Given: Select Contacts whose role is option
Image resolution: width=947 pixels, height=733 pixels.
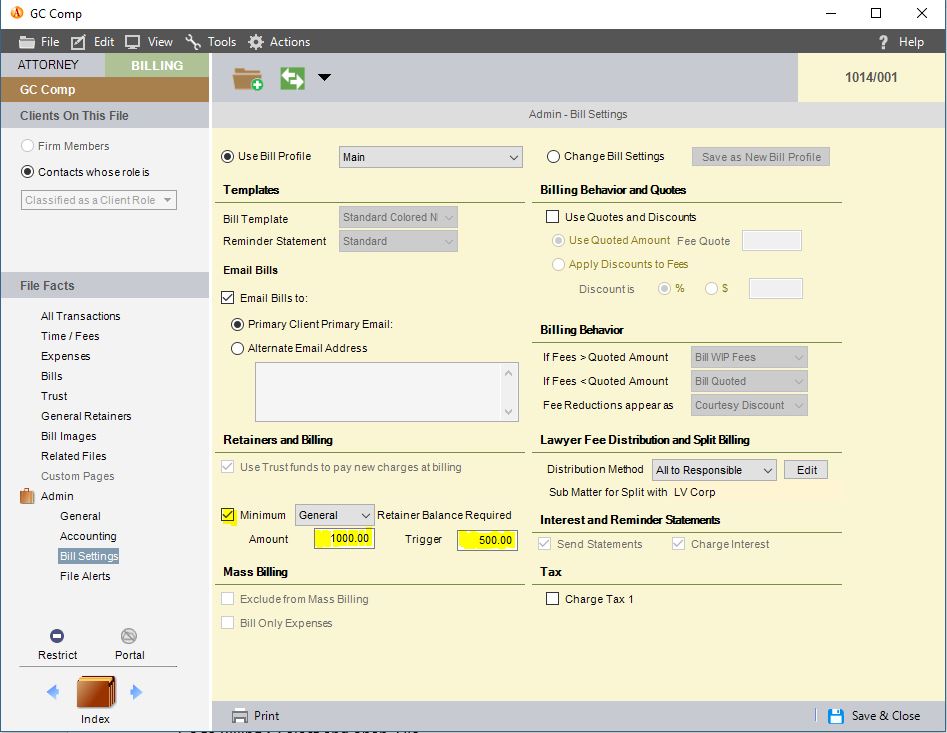Looking at the screenshot, I should [27, 171].
